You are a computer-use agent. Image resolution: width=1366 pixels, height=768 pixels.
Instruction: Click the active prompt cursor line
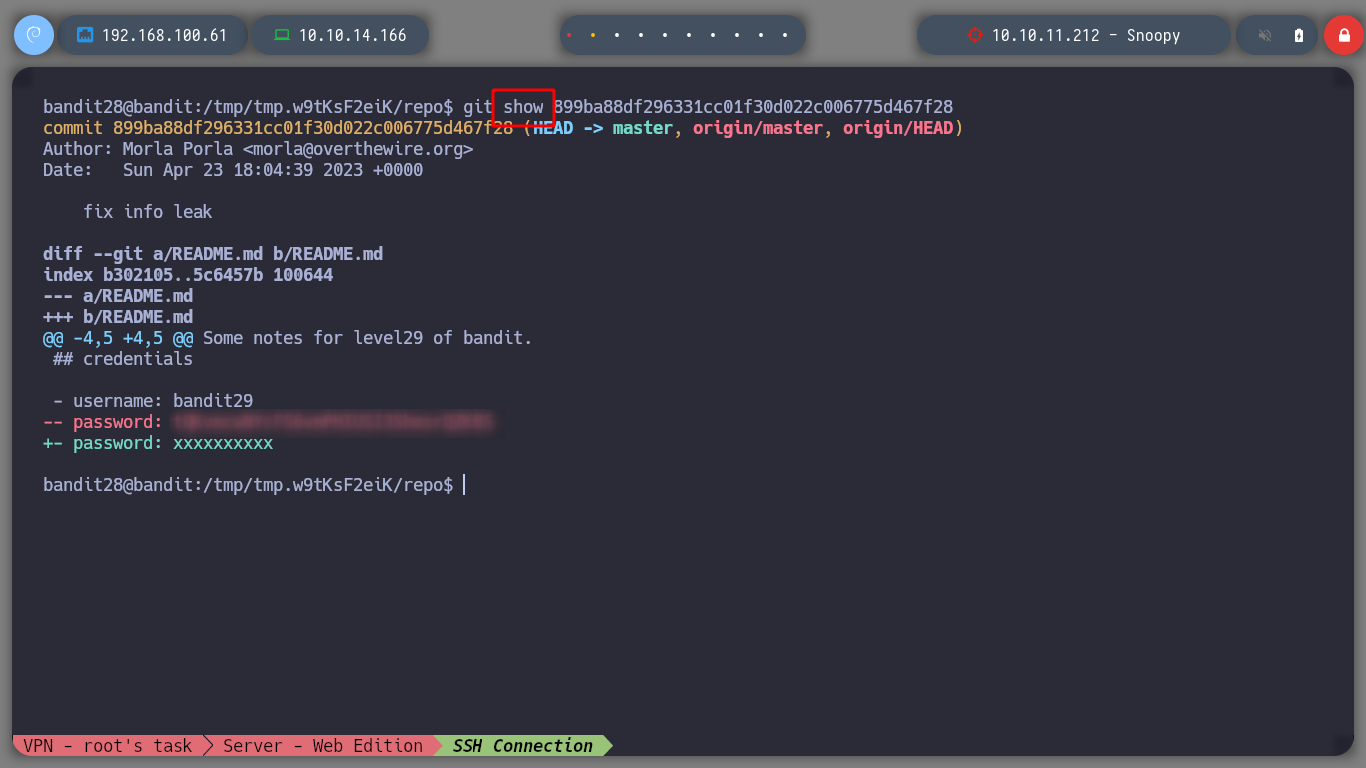pyautogui.click(x=254, y=485)
